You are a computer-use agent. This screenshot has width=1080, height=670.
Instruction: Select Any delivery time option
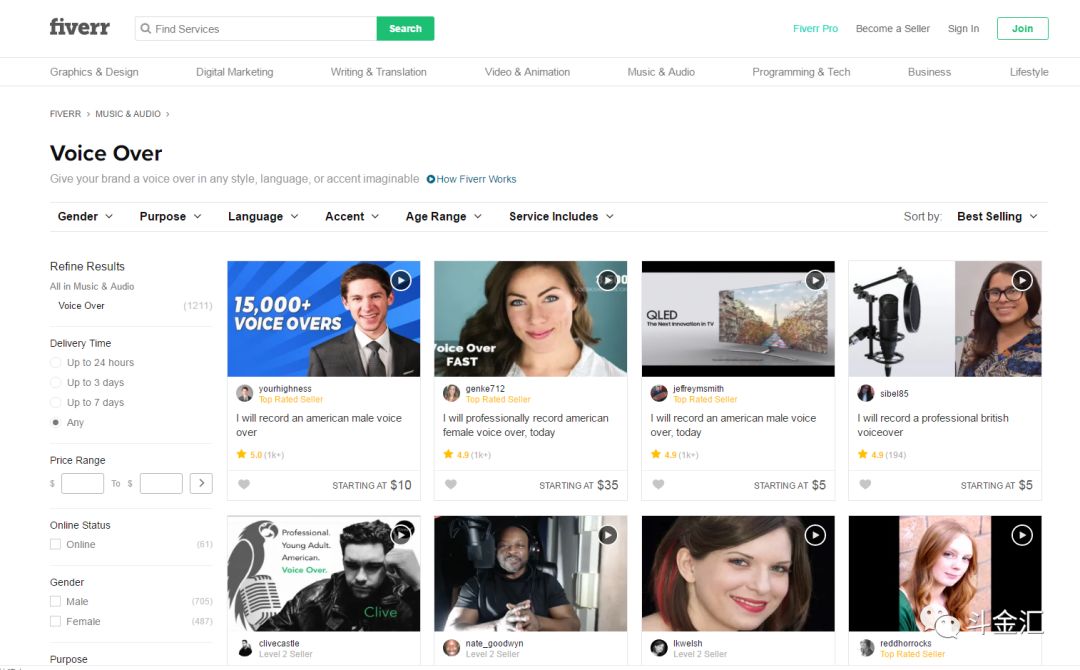tap(55, 422)
